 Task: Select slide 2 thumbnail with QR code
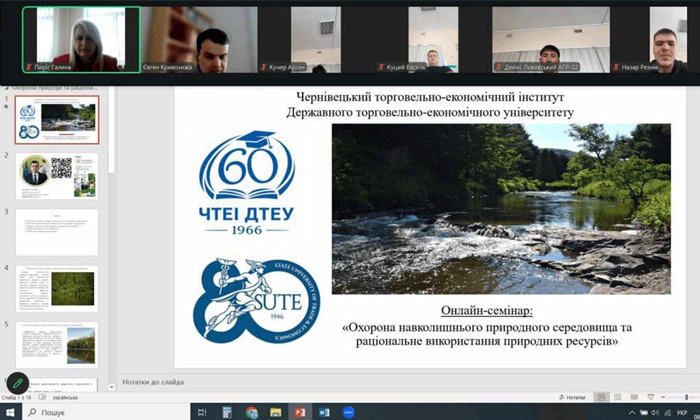57,176
